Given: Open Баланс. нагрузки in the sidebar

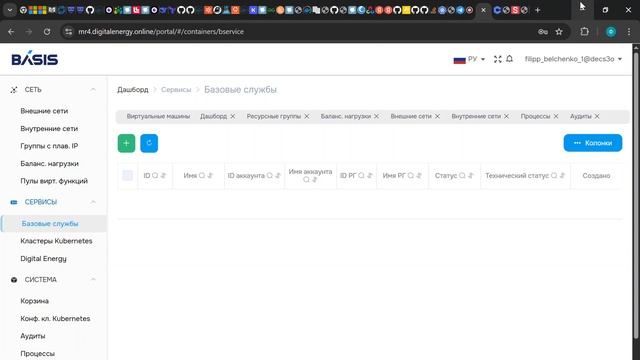Looking at the screenshot, I should [49, 164].
